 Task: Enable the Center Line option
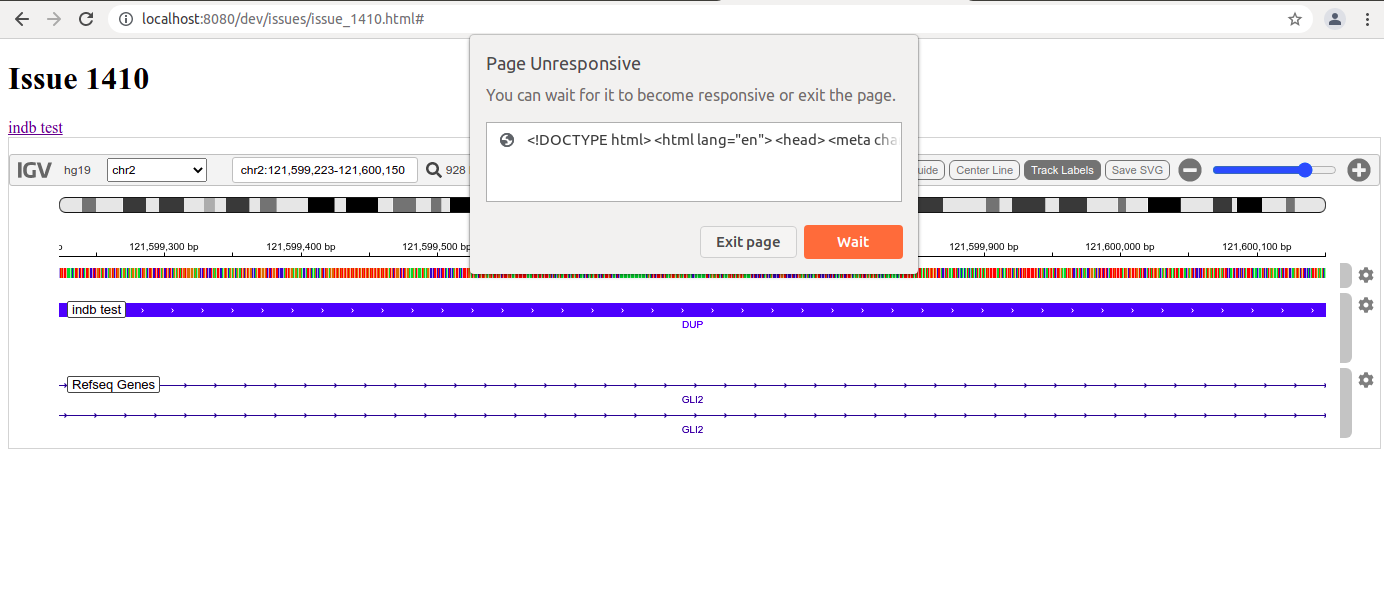tap(984, 169)
